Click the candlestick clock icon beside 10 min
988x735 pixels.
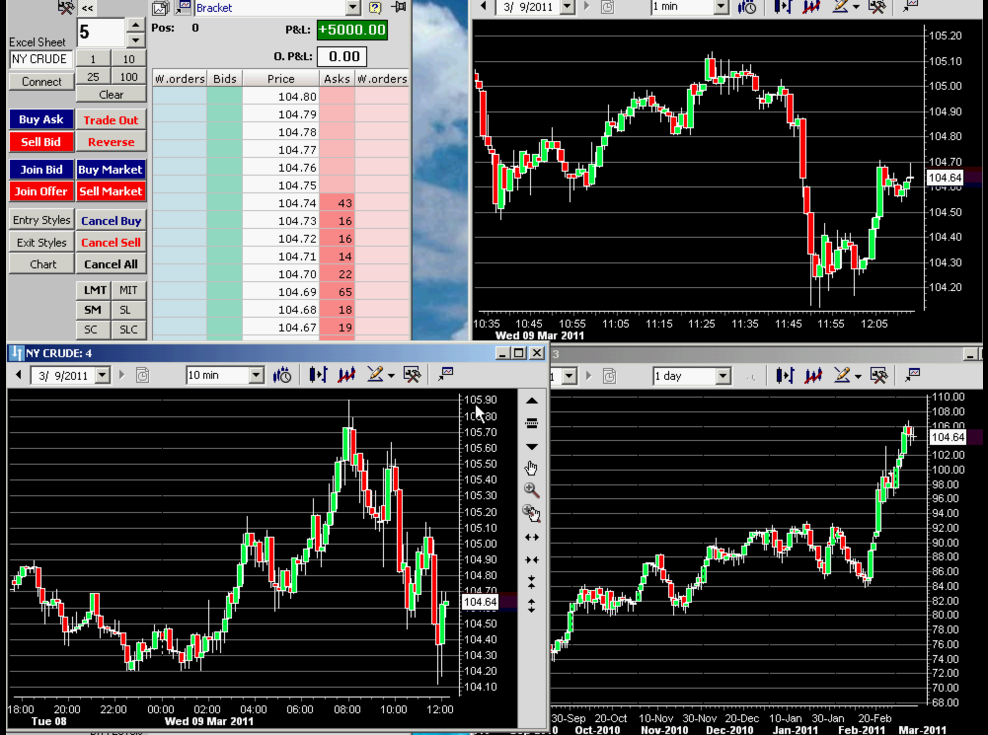(282, 376)
